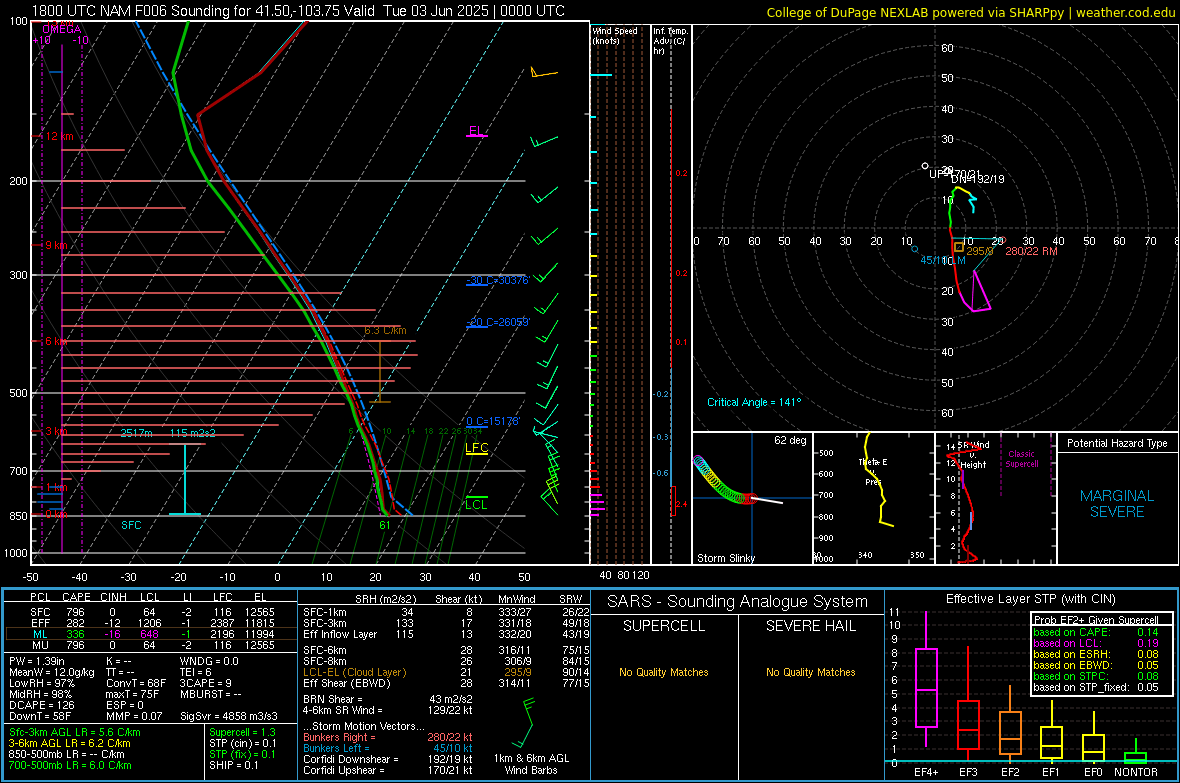Click the Potential Hazard Type header
1180x783 pixels.
(x=1117, y=443)
